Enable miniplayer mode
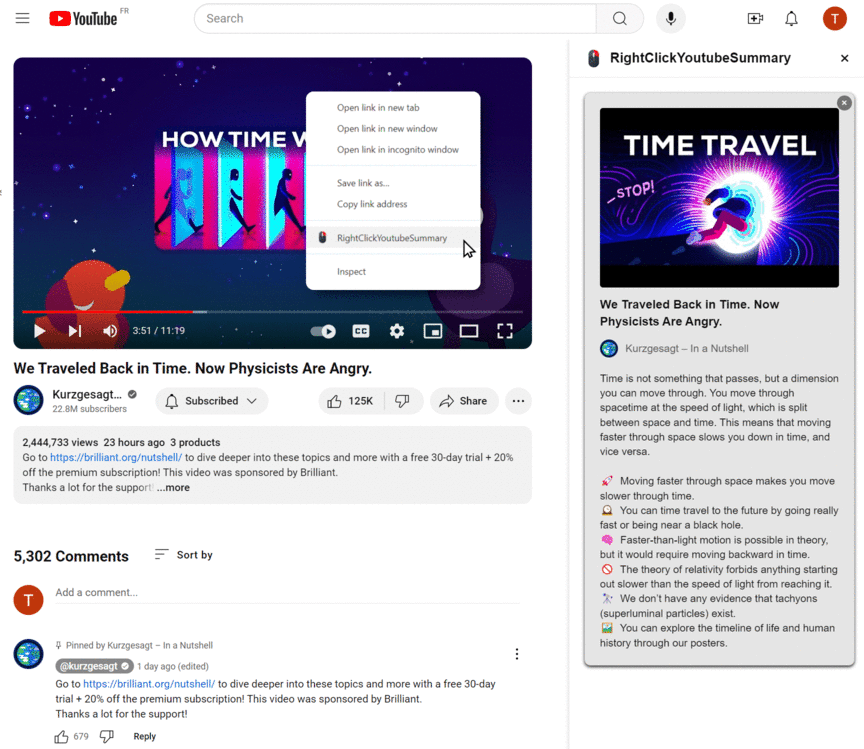This screenshot has width=864, height=749. (x=433, y=331)
